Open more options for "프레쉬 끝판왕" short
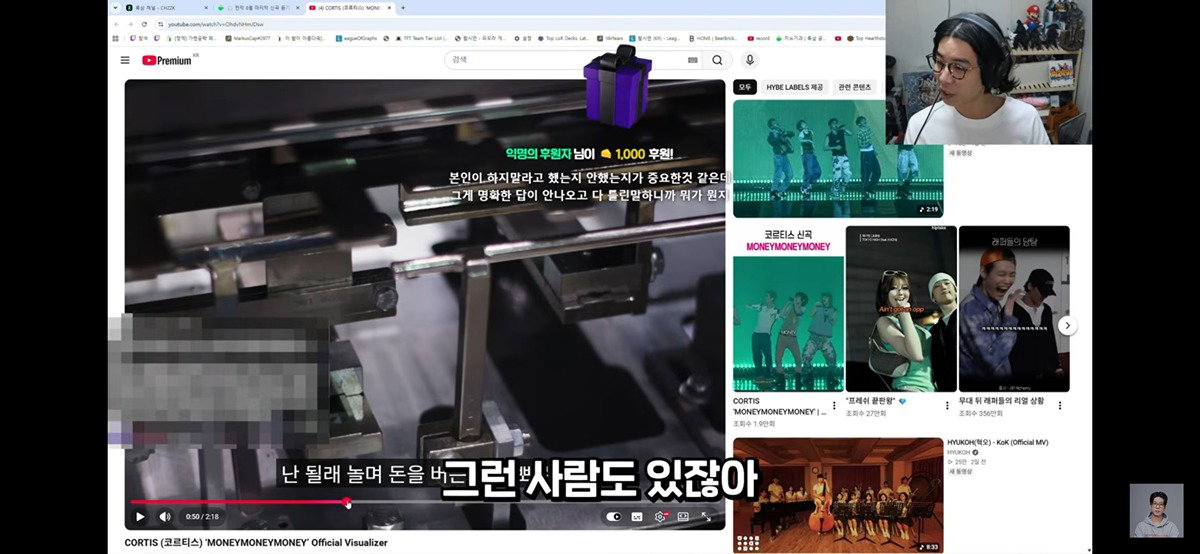The image size is (1200, 554). coord(947,406)
